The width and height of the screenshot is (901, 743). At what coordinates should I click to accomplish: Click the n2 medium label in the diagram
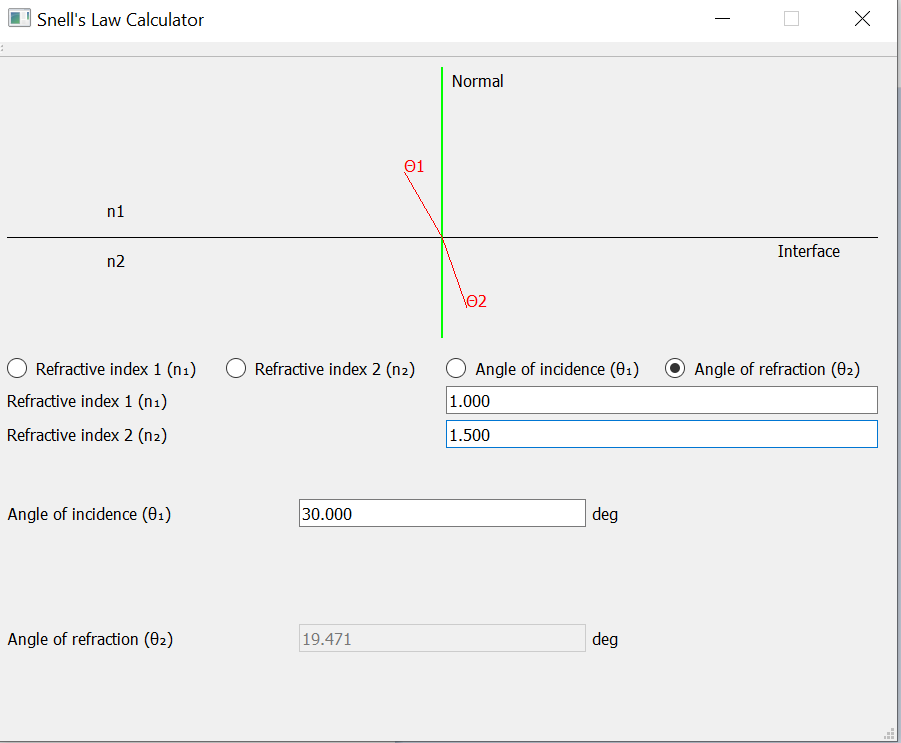[x=115, y=261]
